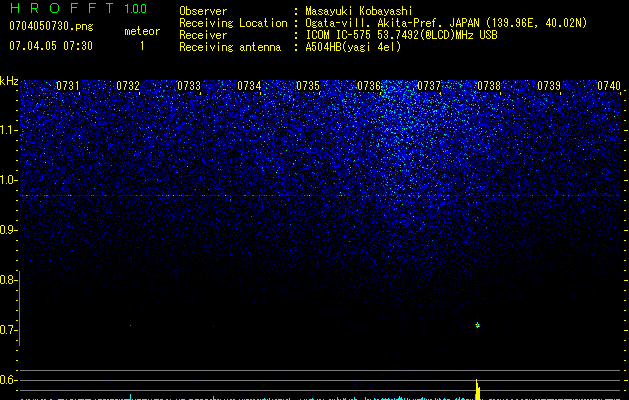Click time marker 0733
The width and height of the screenshot is (629, 400).
189,86
